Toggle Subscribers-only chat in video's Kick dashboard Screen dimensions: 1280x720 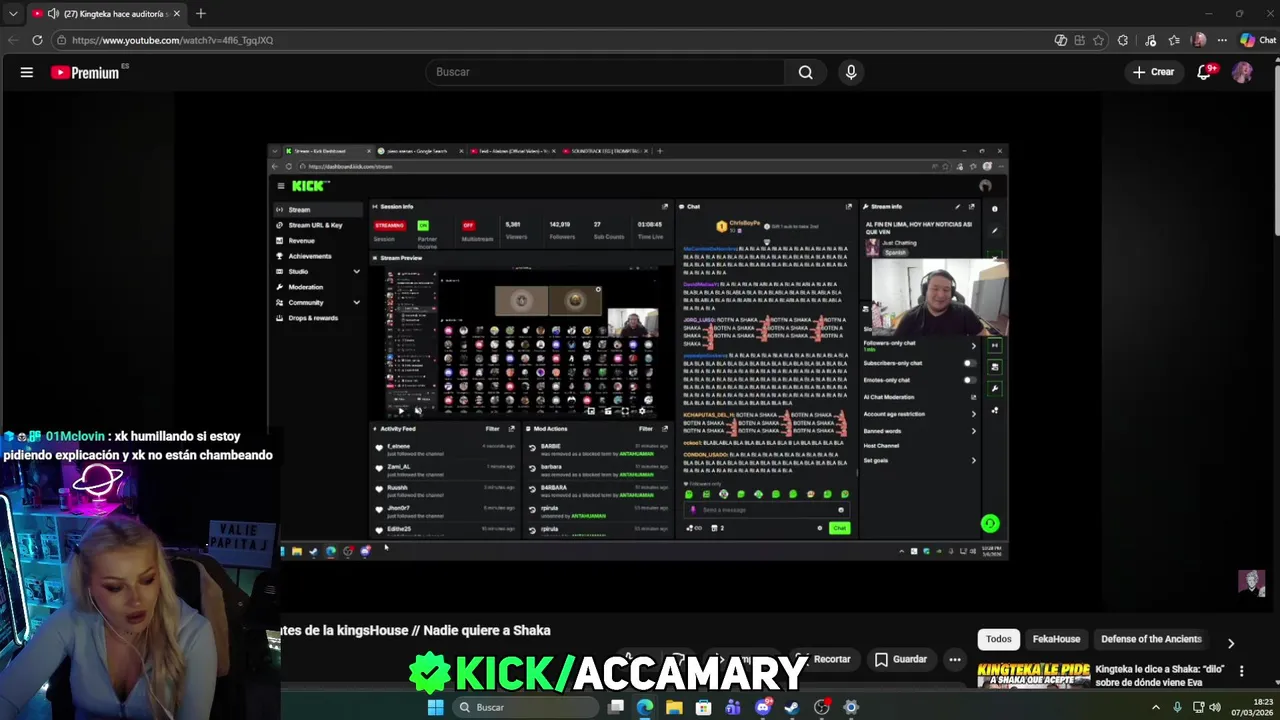point(969,363)
